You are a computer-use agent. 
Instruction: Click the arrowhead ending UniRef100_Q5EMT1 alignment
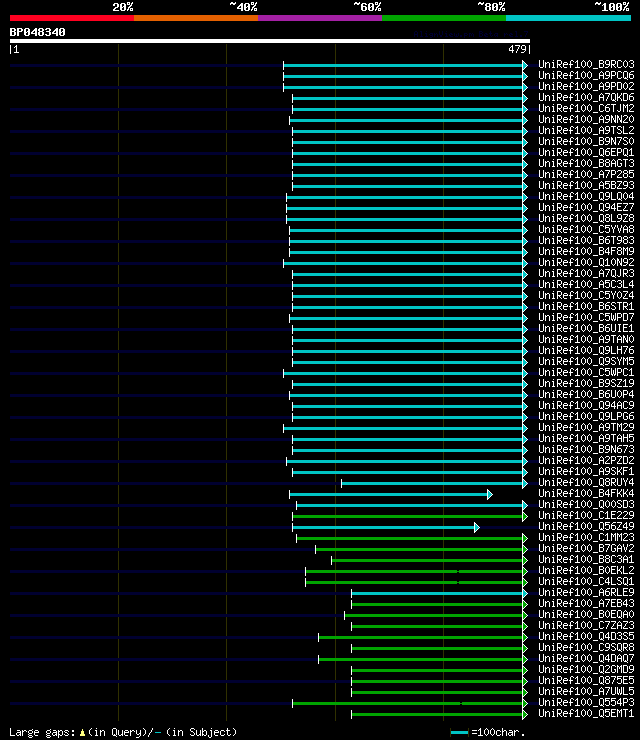click(x=525, y=715)
